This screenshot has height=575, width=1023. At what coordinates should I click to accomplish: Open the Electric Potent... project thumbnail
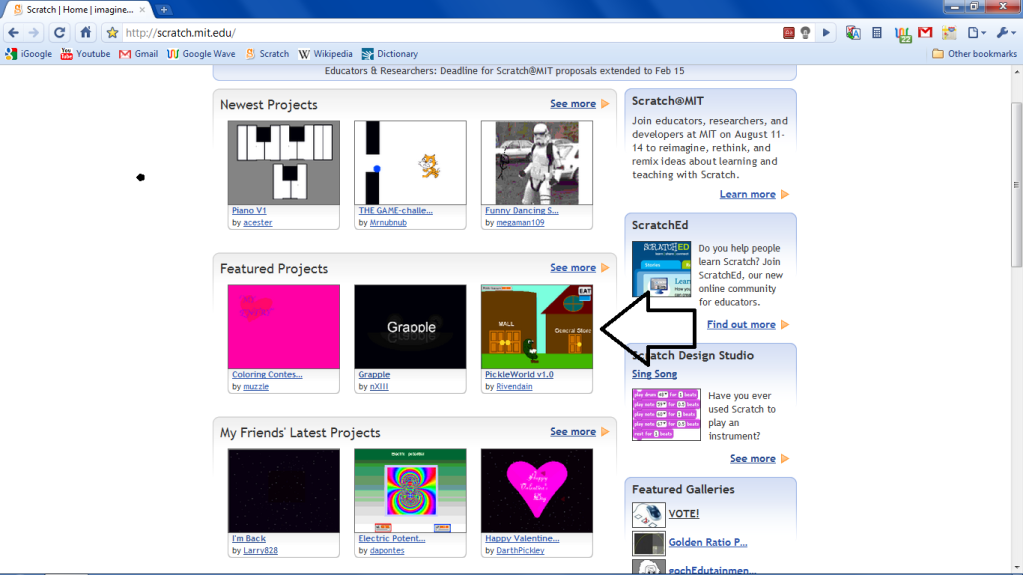click(410, 490)
